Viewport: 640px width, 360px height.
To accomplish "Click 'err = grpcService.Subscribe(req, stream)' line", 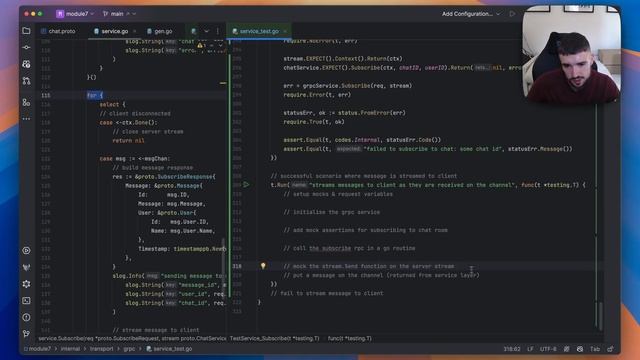I will [347, 86].
